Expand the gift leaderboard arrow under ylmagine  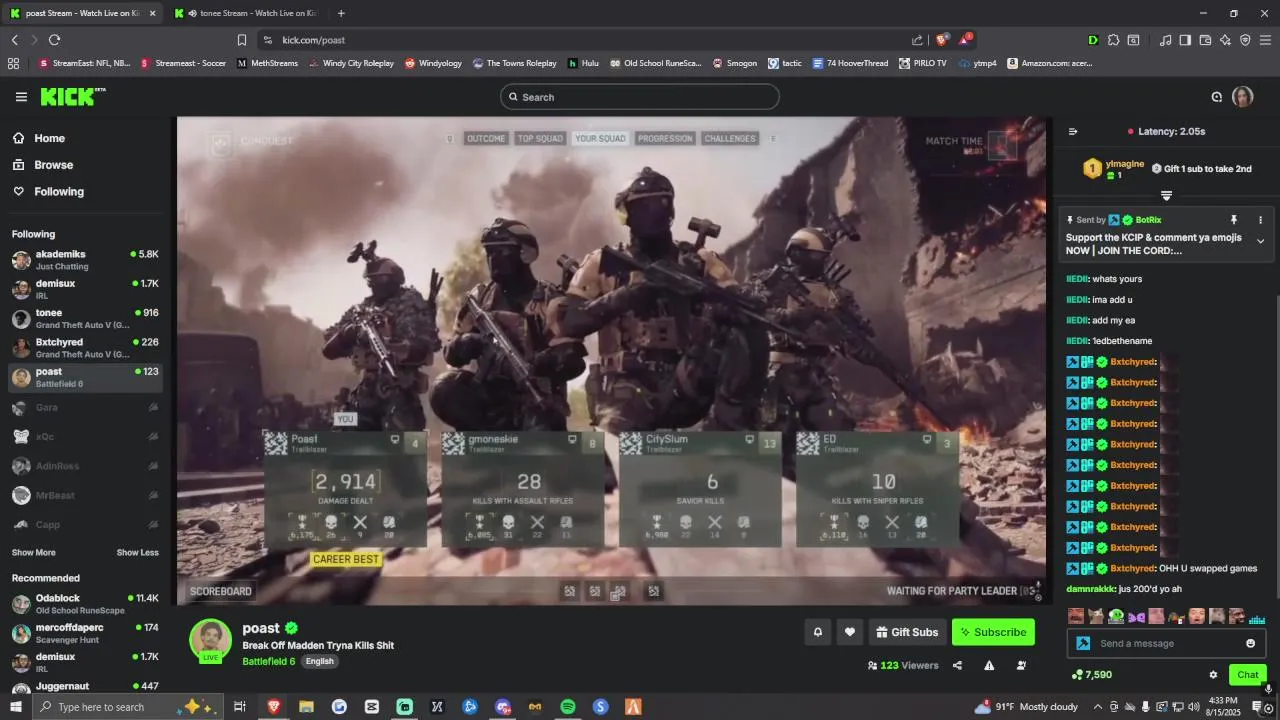[x=1166, y=195]
